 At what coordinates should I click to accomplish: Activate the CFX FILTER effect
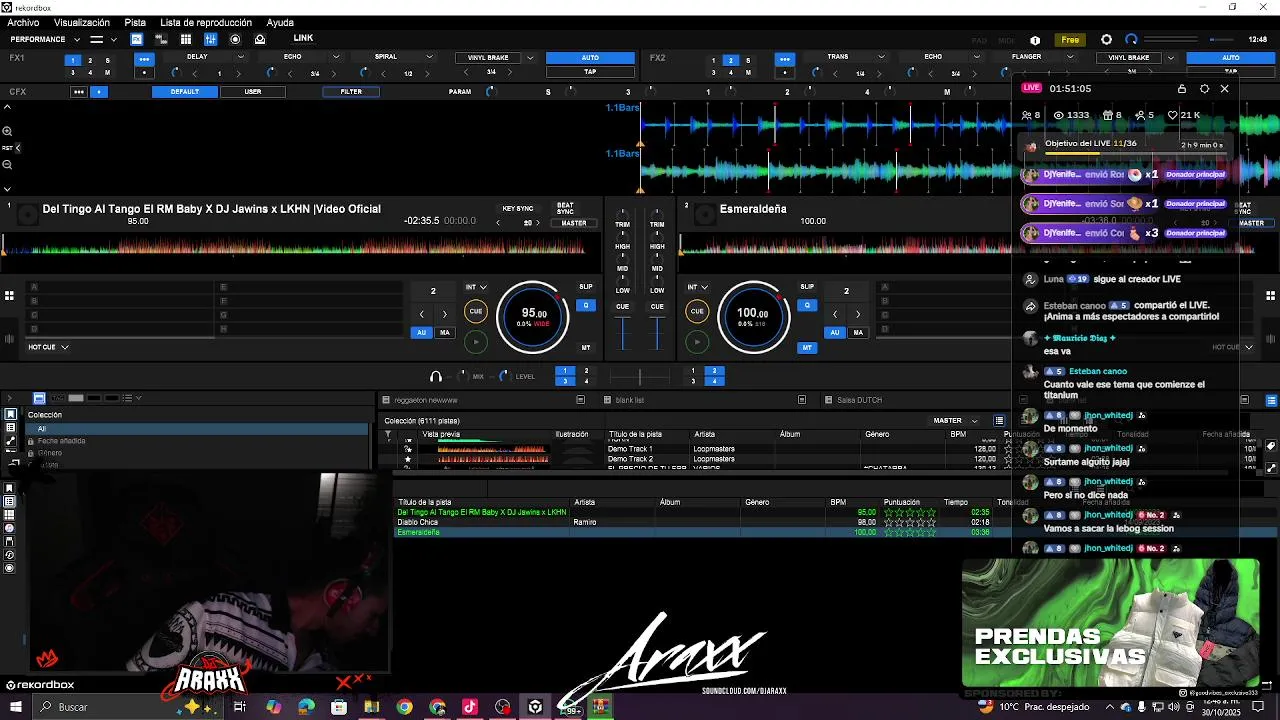[351, 92]
